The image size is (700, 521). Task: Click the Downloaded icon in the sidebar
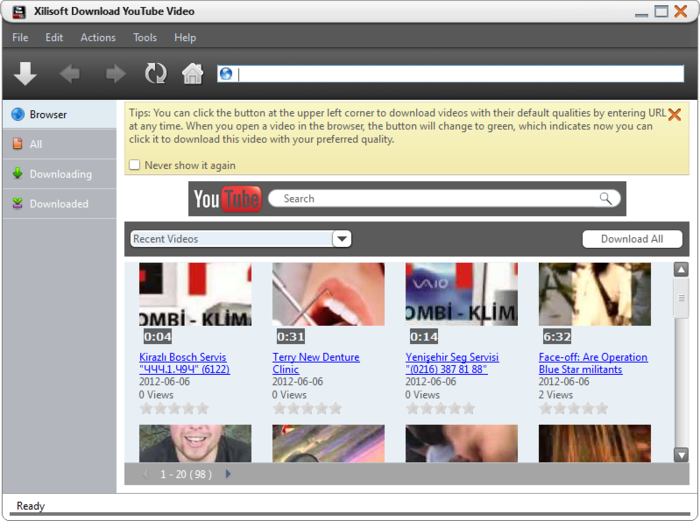17,203
